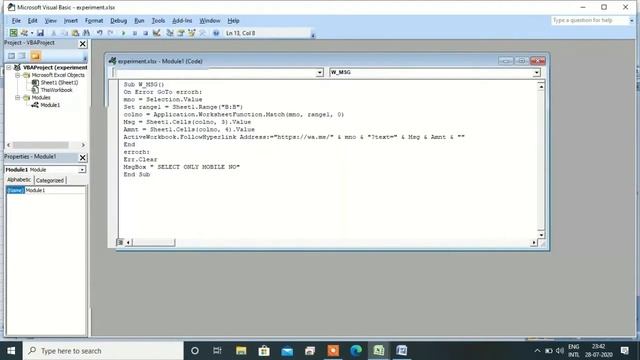
Task: Open the insert object dropdown arrow in toolbar
Action: coord(32,33)
